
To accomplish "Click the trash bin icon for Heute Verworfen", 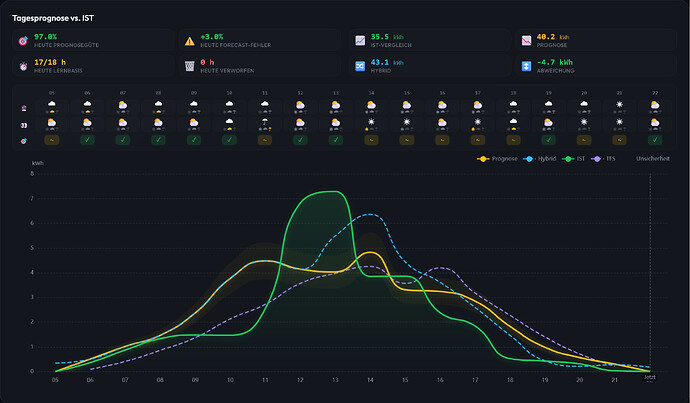I will [190, 66].
